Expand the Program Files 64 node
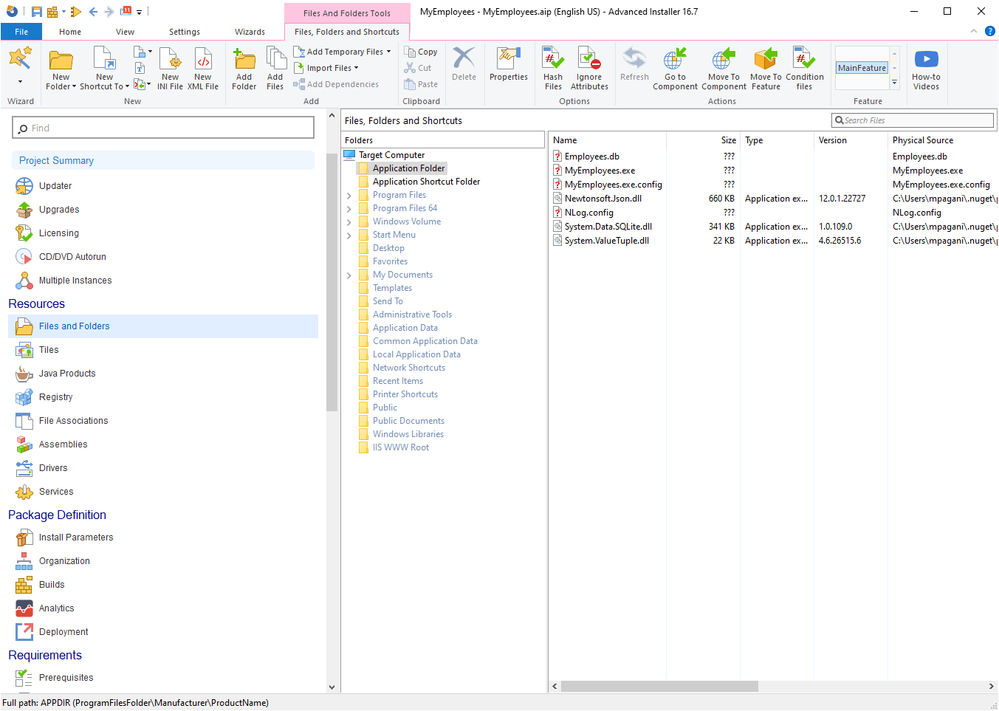The image size is (999, 711). tap(349, 209)
